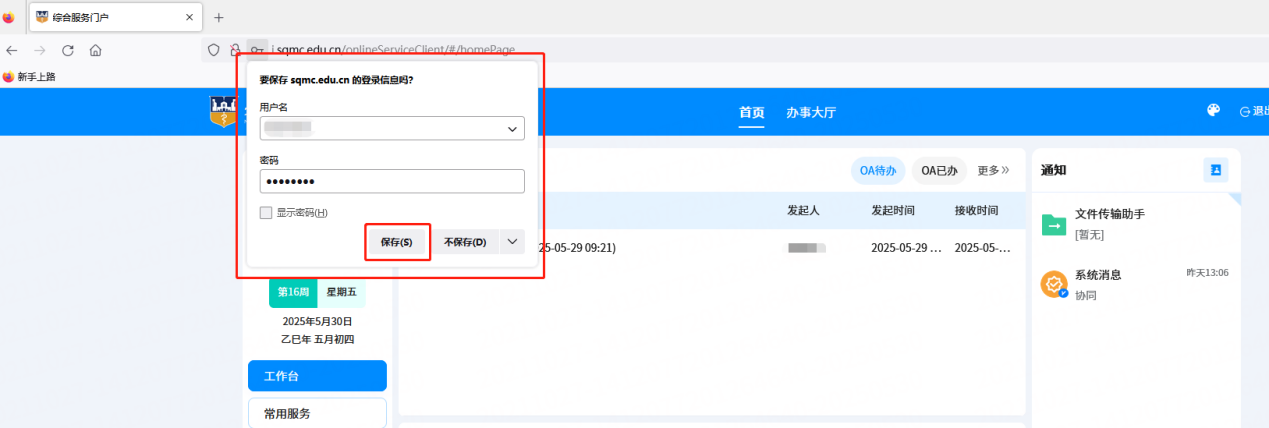Select 工作台 in the left sidebar
Screen dimensions: 1269x428
pyautogui.click(x=316, y=376)
